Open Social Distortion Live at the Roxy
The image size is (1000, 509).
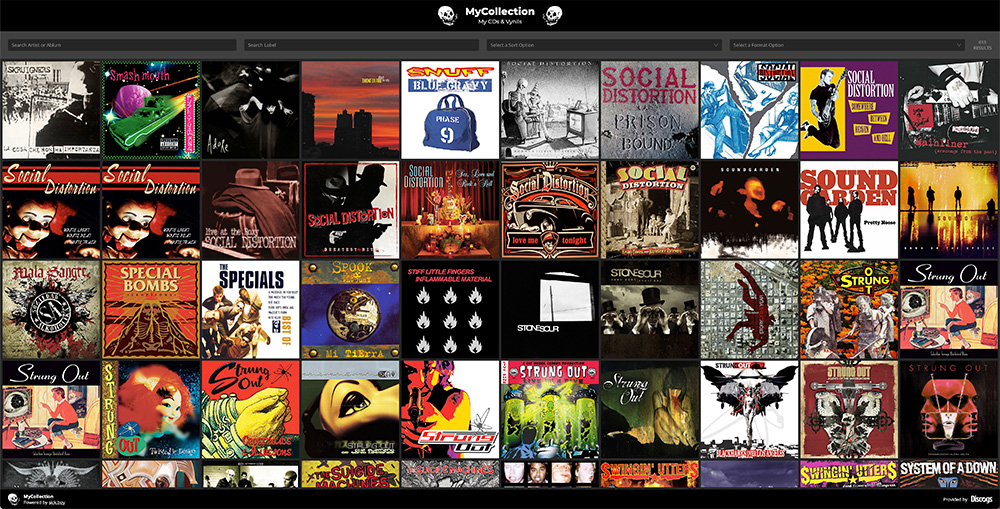pos(251,210)
